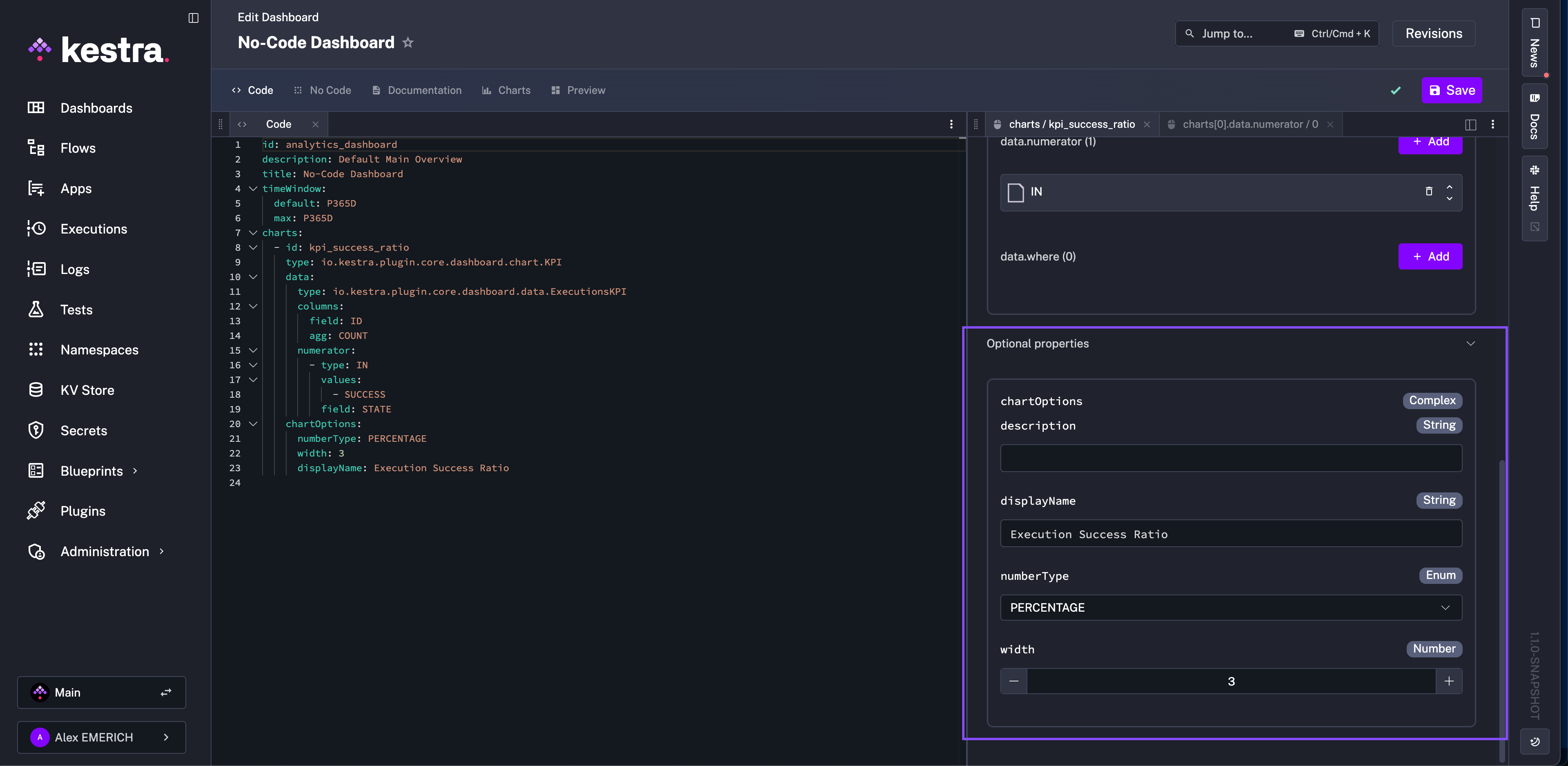Click the description text input field

[x=1231, y=458]
